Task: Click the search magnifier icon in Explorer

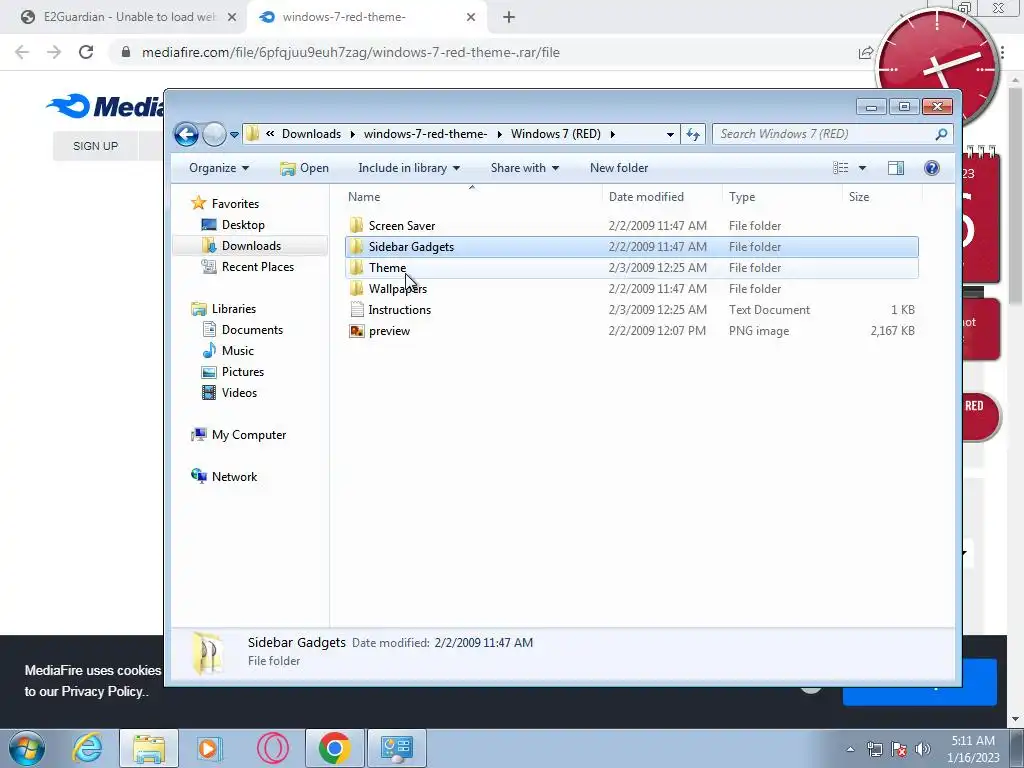Action: [941, 134]
